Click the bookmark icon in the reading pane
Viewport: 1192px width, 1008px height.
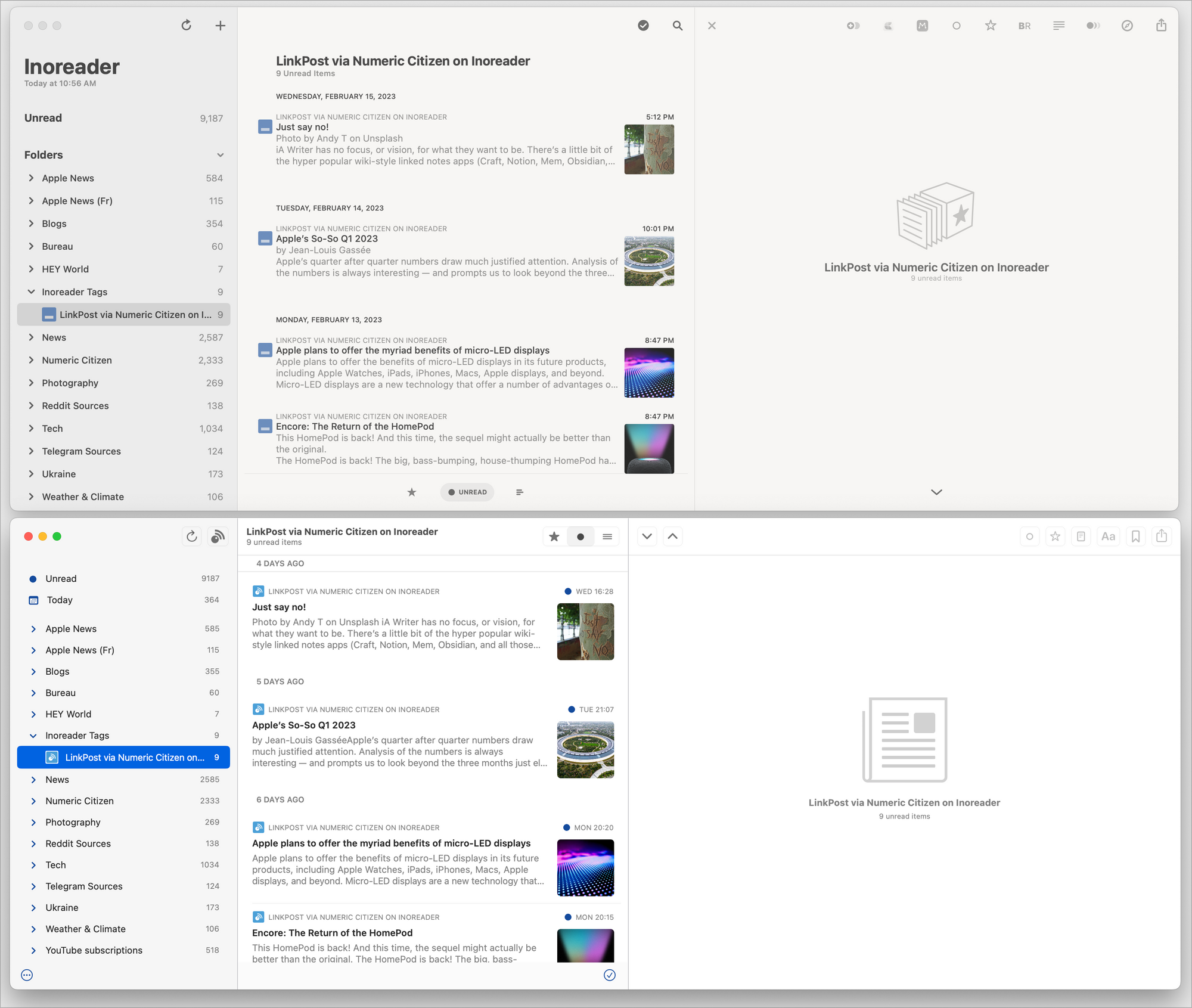pos(1135,536)
